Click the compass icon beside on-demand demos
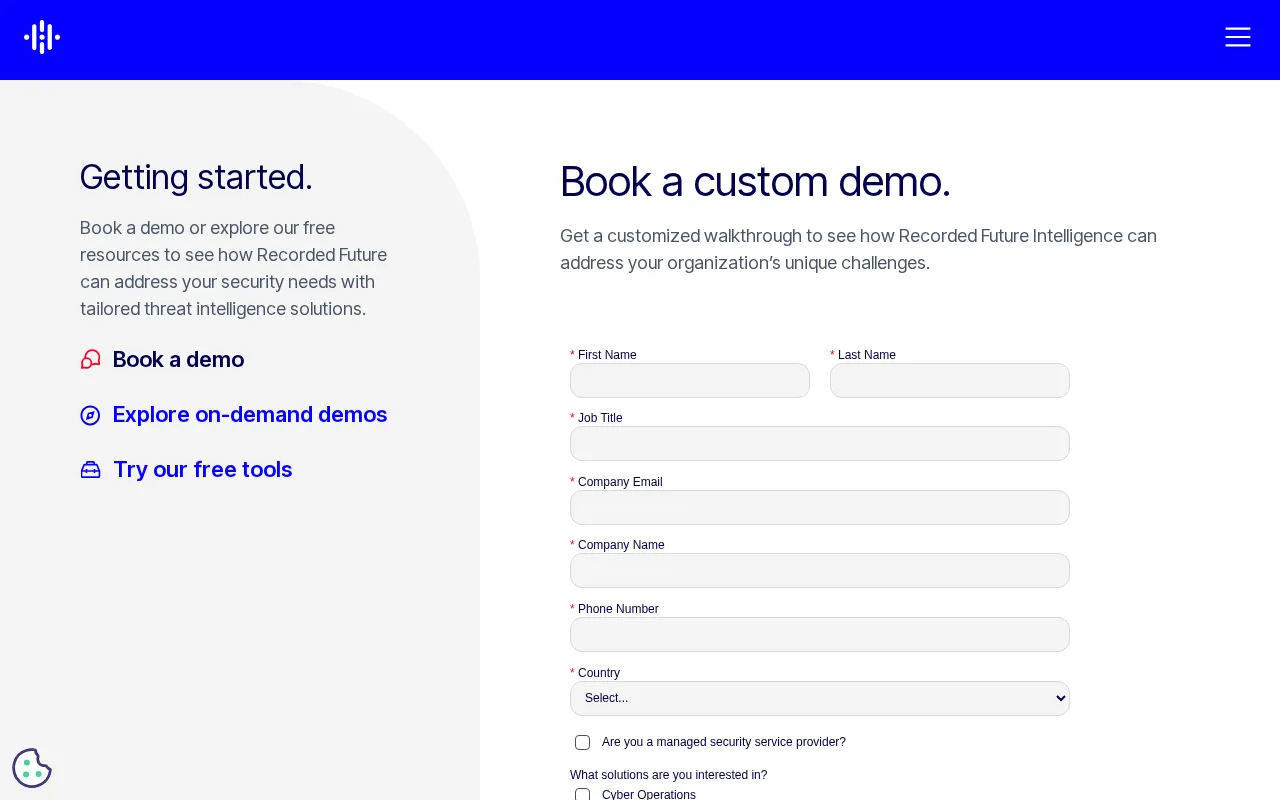This screenshot has width=1280, height=800. 91,415
